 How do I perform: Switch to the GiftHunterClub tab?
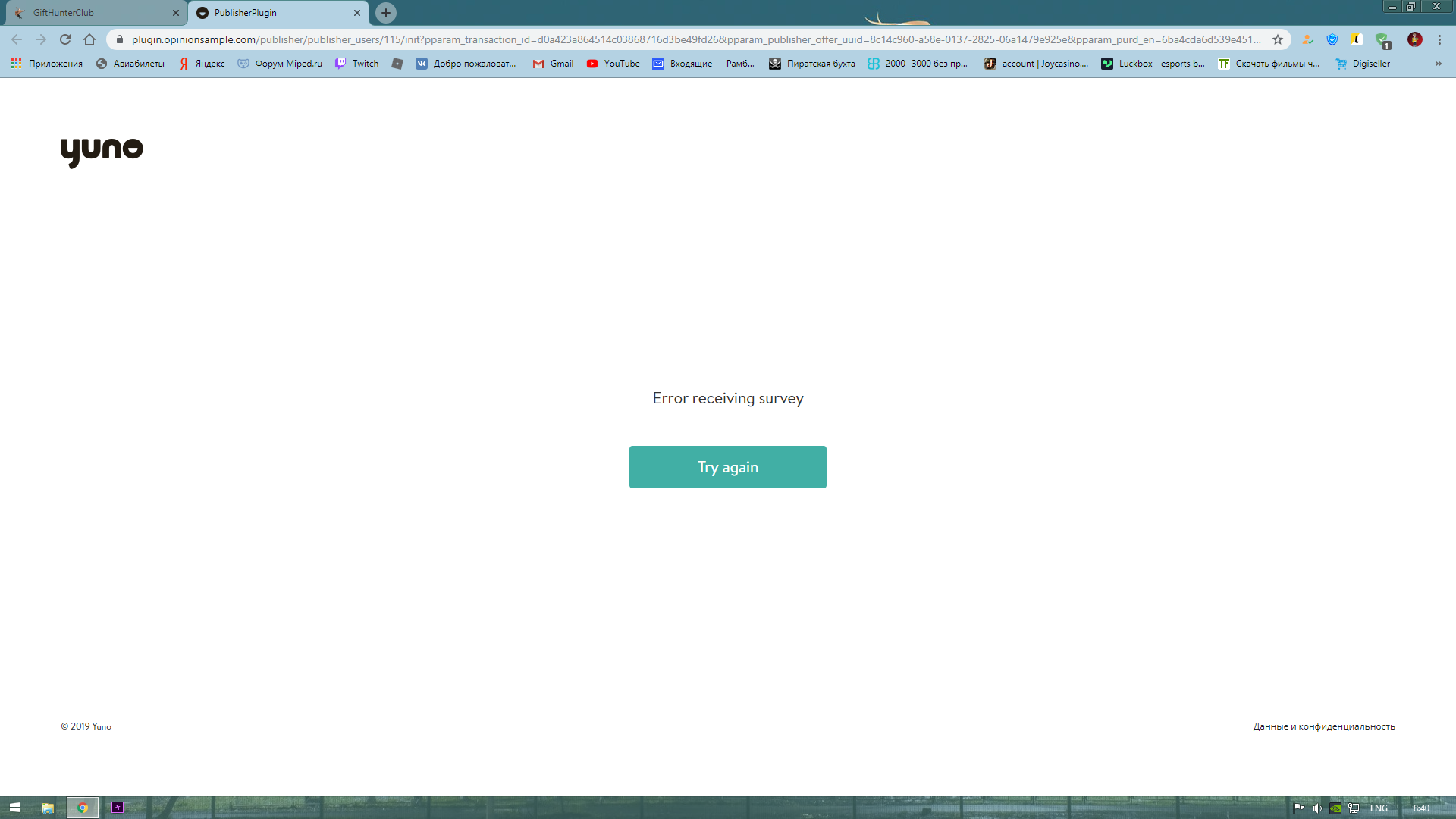pyautogui.click(x=96, y=13)
